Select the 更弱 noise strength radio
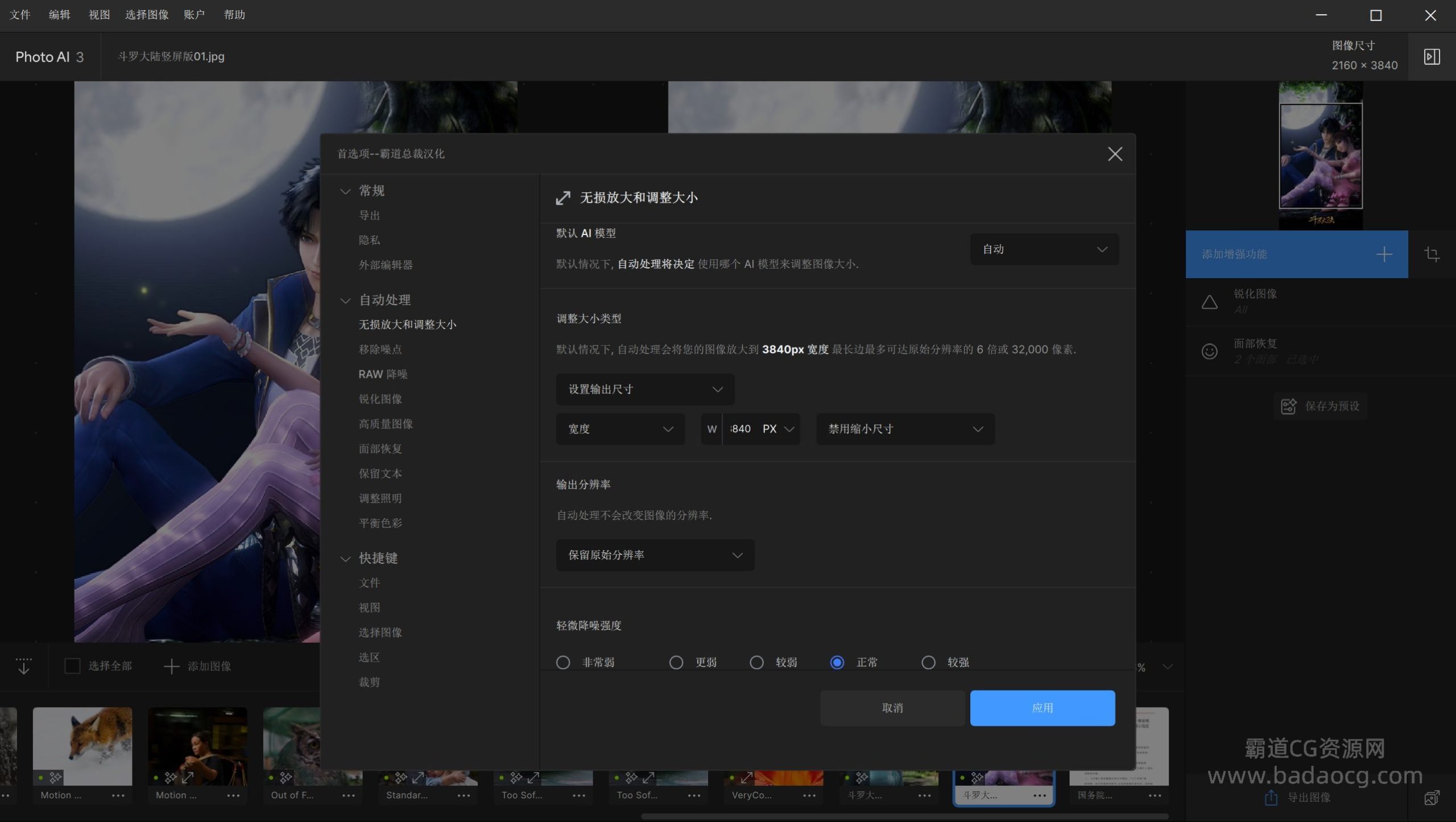Screen dimensions: 1456x822 point(676,662)
